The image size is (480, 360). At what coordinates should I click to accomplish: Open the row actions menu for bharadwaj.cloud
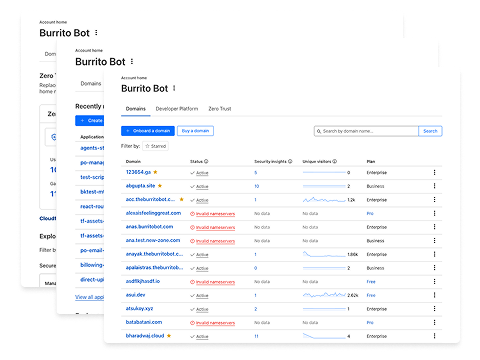point(434,336)
